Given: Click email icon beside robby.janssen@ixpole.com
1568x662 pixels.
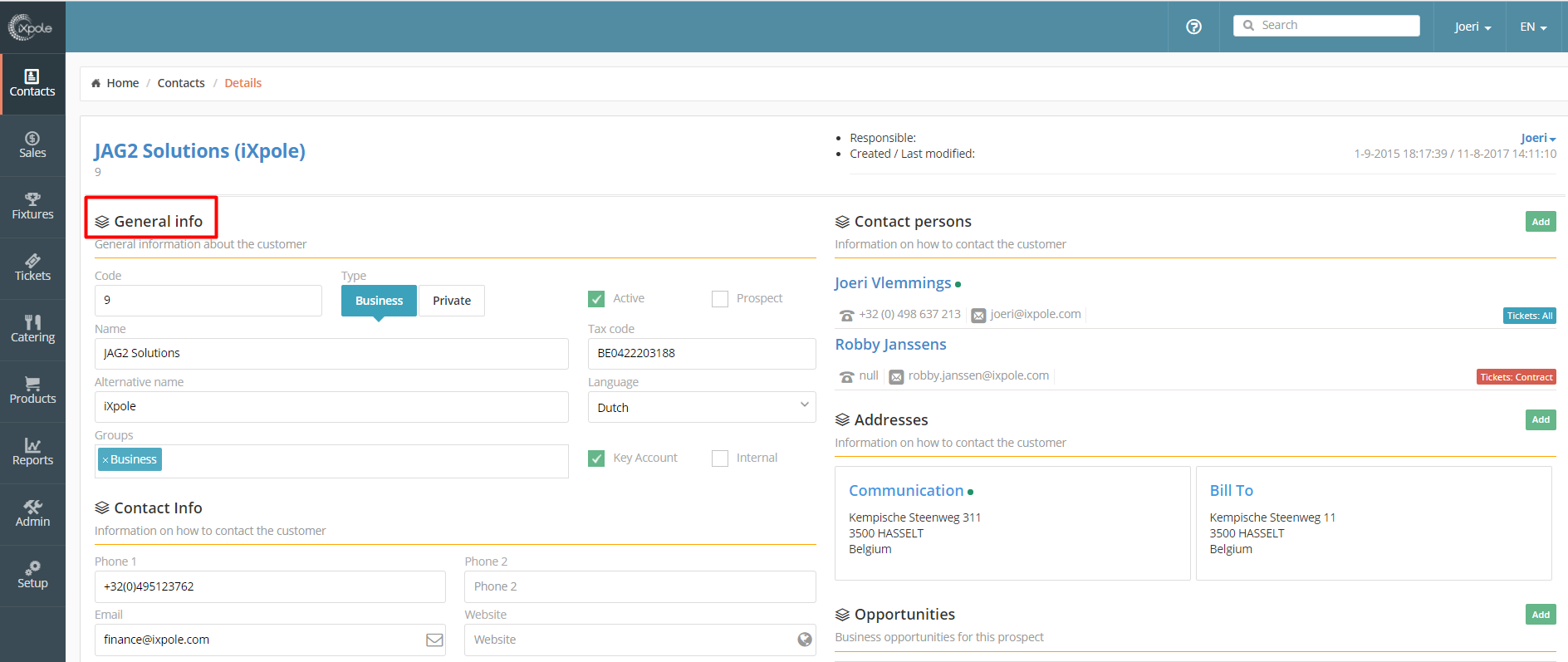Looking at the screenshot, I should click(897, 377).
